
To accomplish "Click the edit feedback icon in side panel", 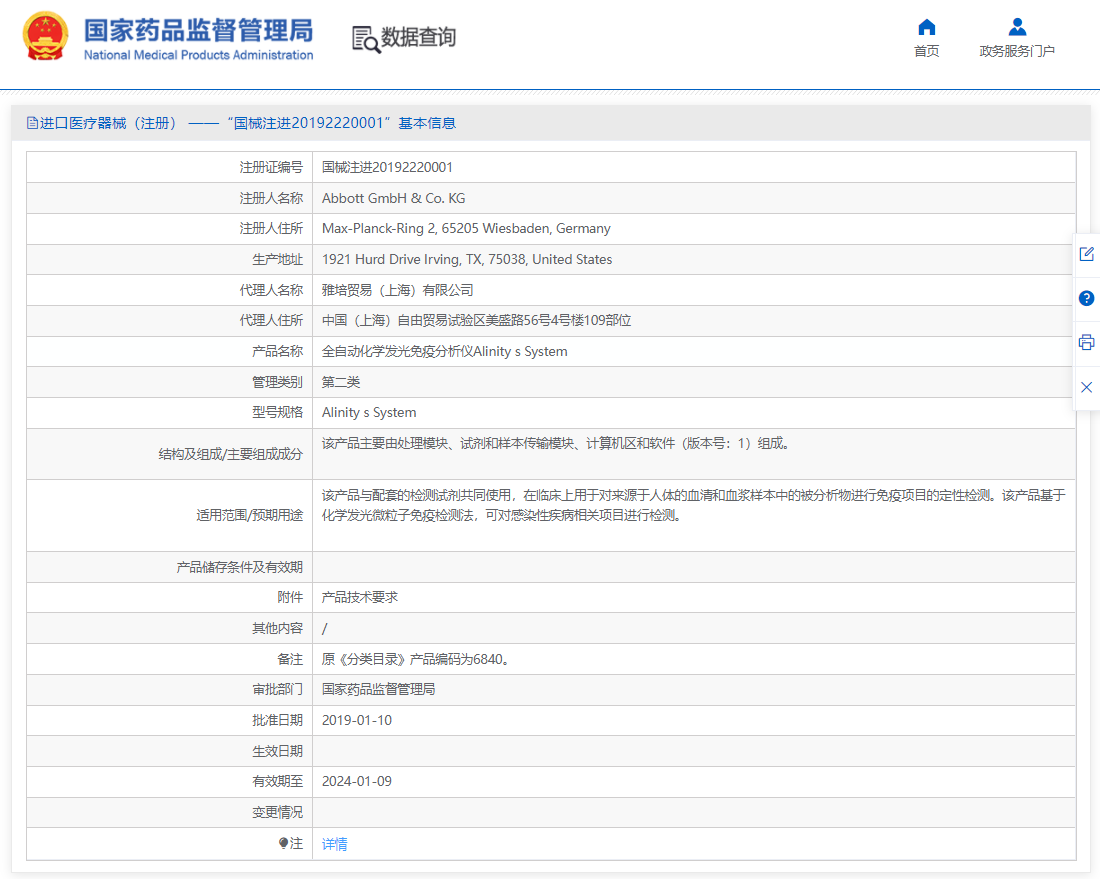I will pos(1087,254).
